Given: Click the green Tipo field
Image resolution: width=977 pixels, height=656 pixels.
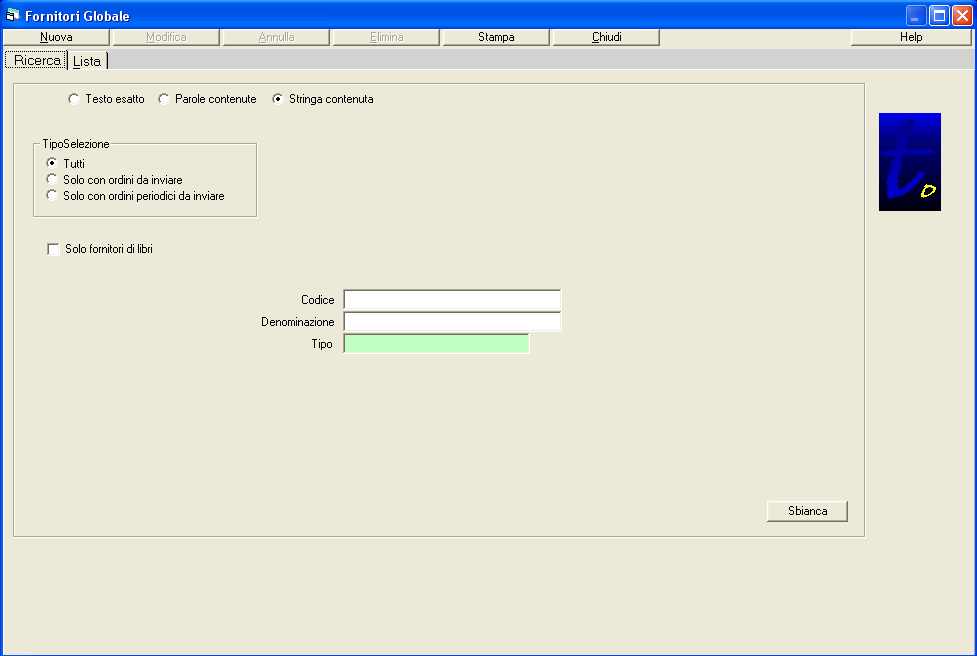Looking at the screenshot, I should (x=436, y=344).
